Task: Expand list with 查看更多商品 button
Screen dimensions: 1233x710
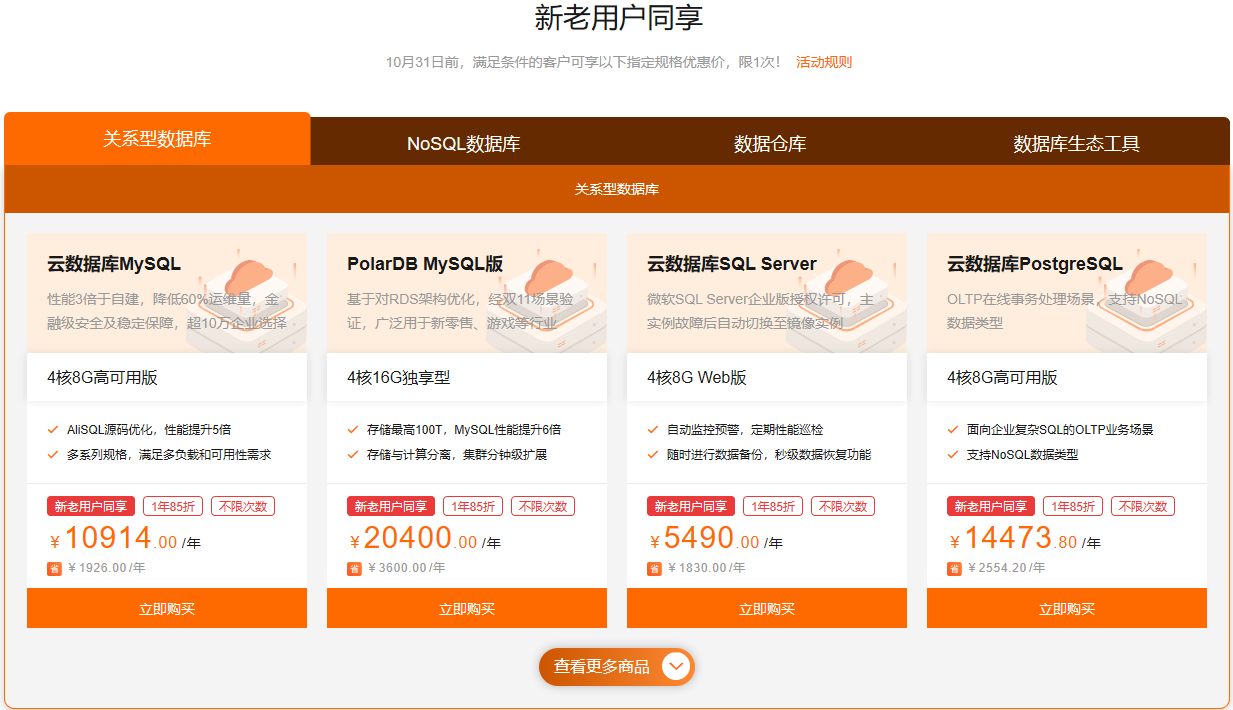Action: point(616,666)
